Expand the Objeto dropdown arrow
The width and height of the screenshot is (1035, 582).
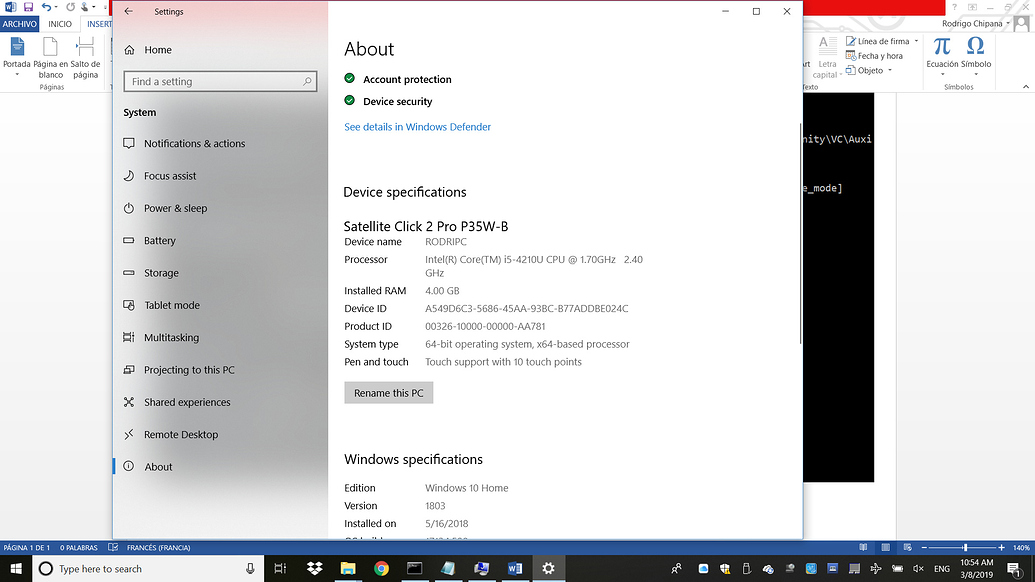click(890, 71)
